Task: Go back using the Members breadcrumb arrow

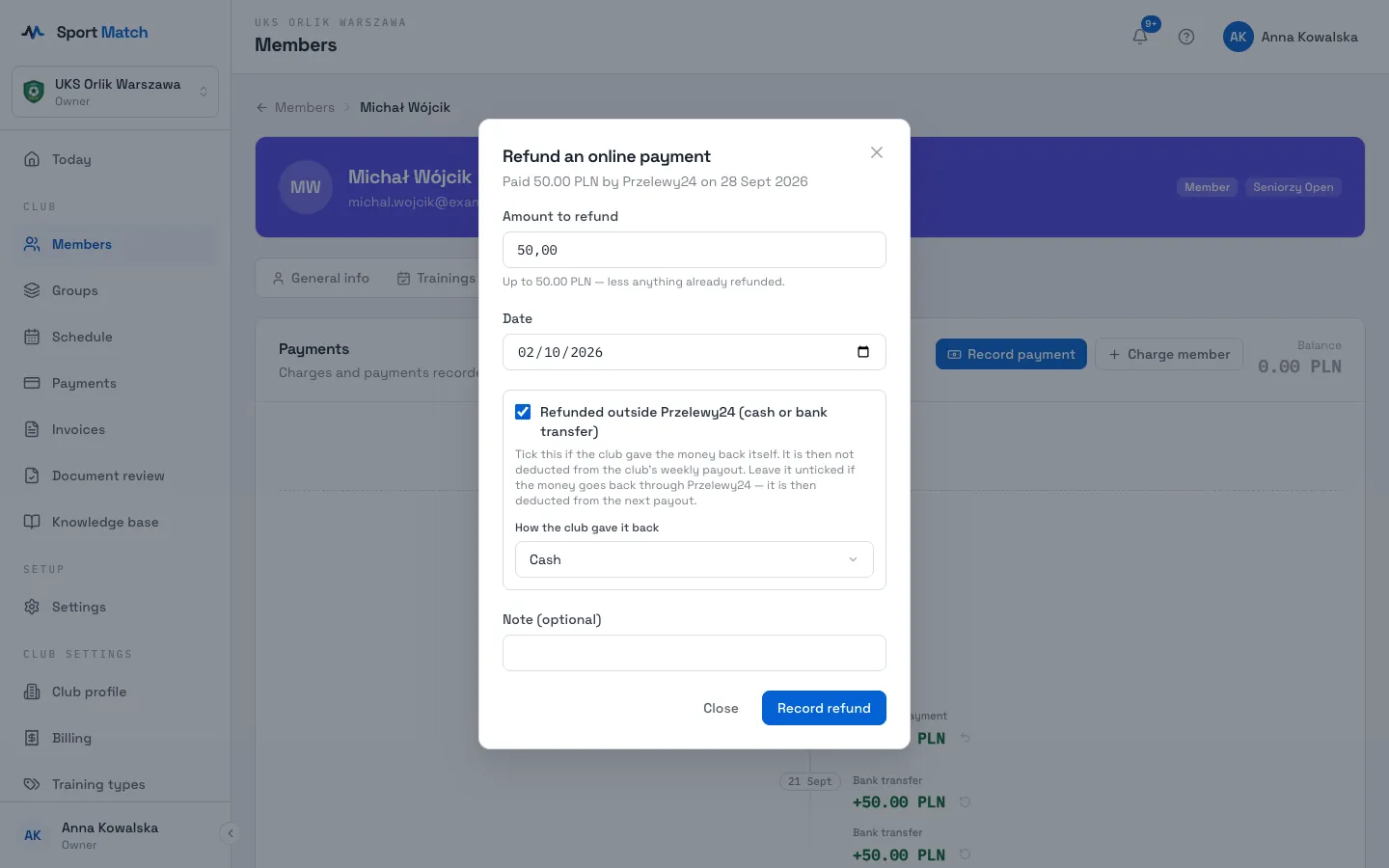Action: 261,107
